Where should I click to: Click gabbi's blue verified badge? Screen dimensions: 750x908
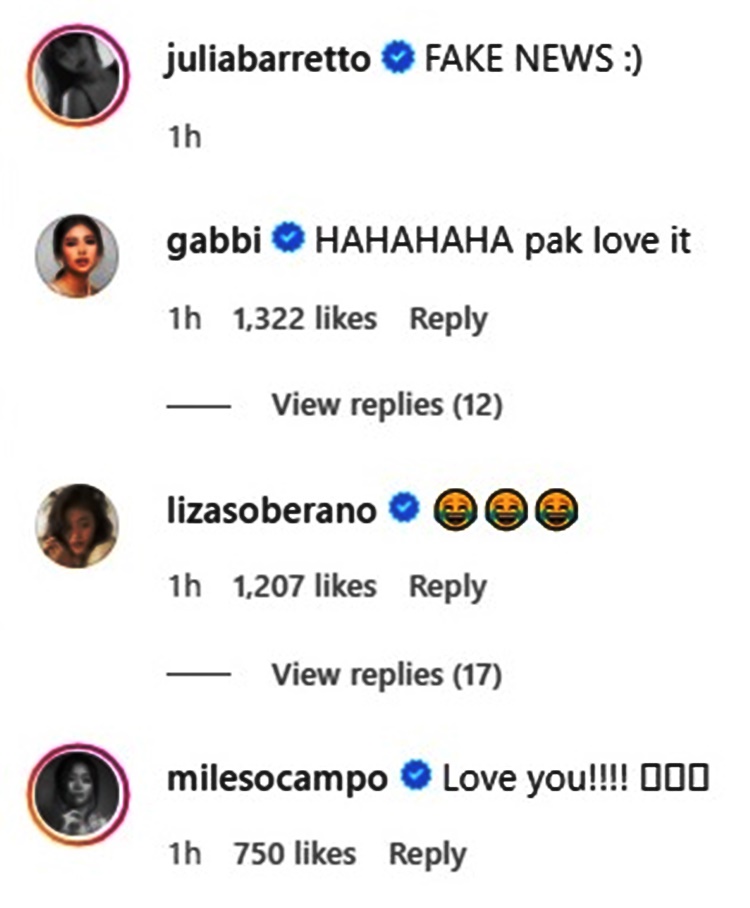(288, 239)
